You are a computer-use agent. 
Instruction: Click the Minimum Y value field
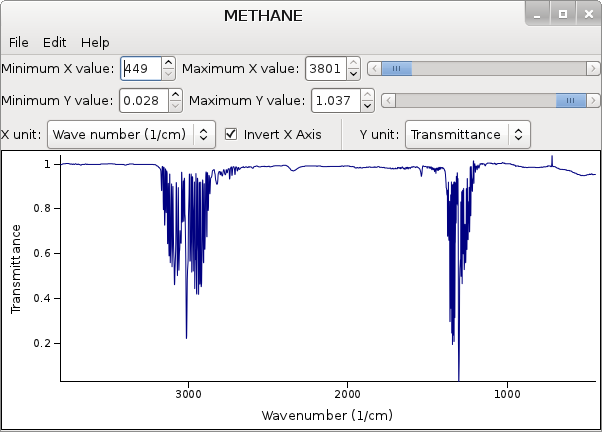(x=144, y=101)
